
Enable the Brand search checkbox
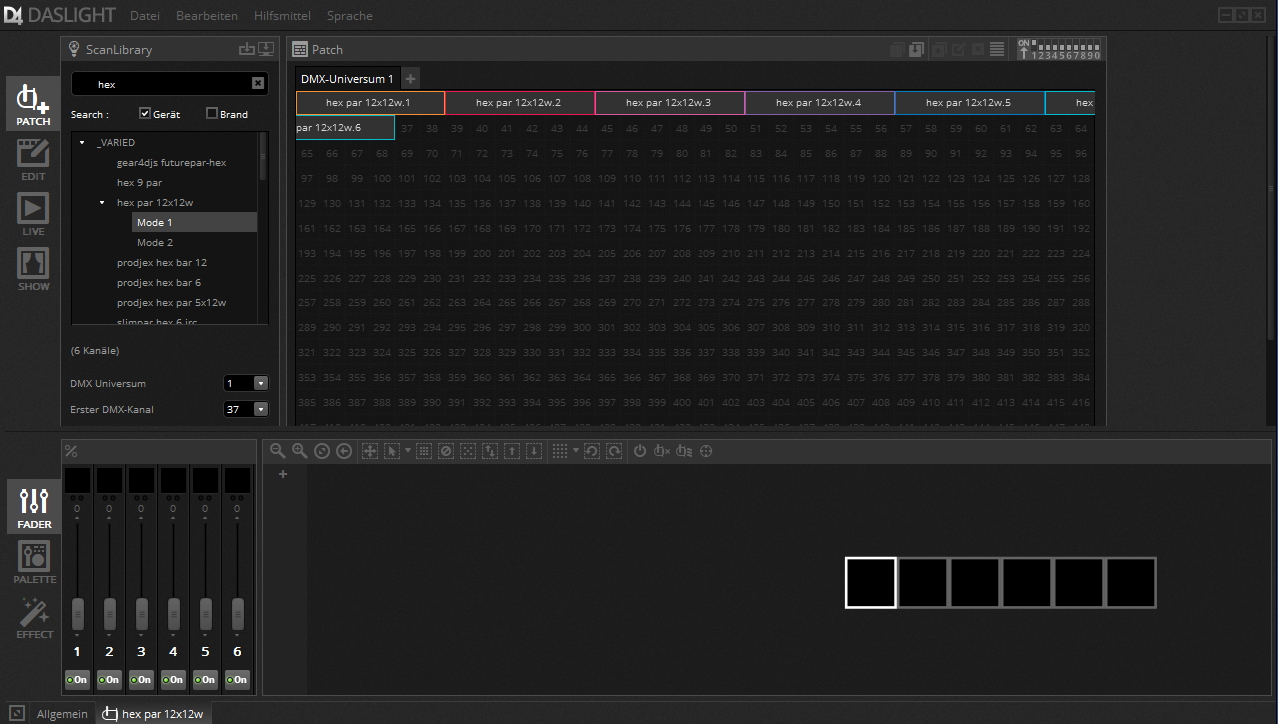(212, 113)
